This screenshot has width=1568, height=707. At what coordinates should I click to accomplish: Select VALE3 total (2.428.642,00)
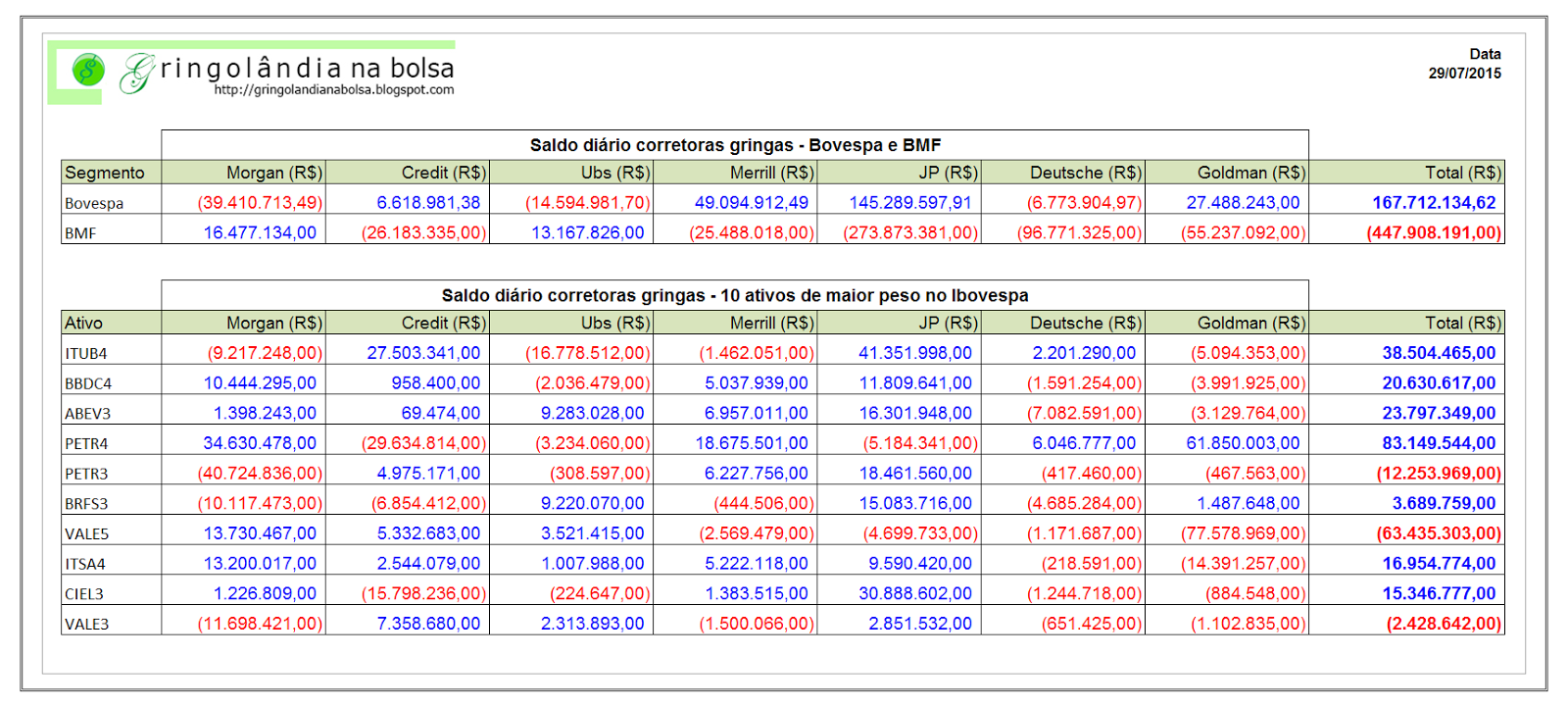tap(1444, 624)
